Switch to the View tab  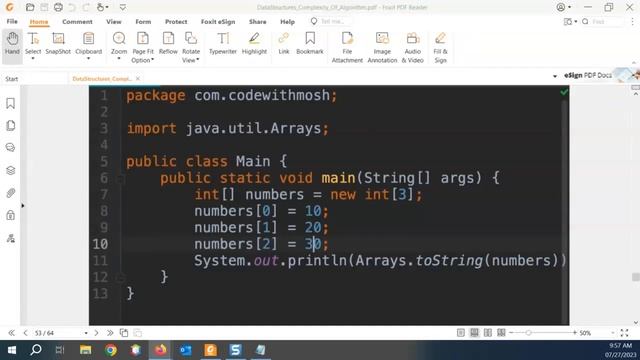(x=114, y=22)
